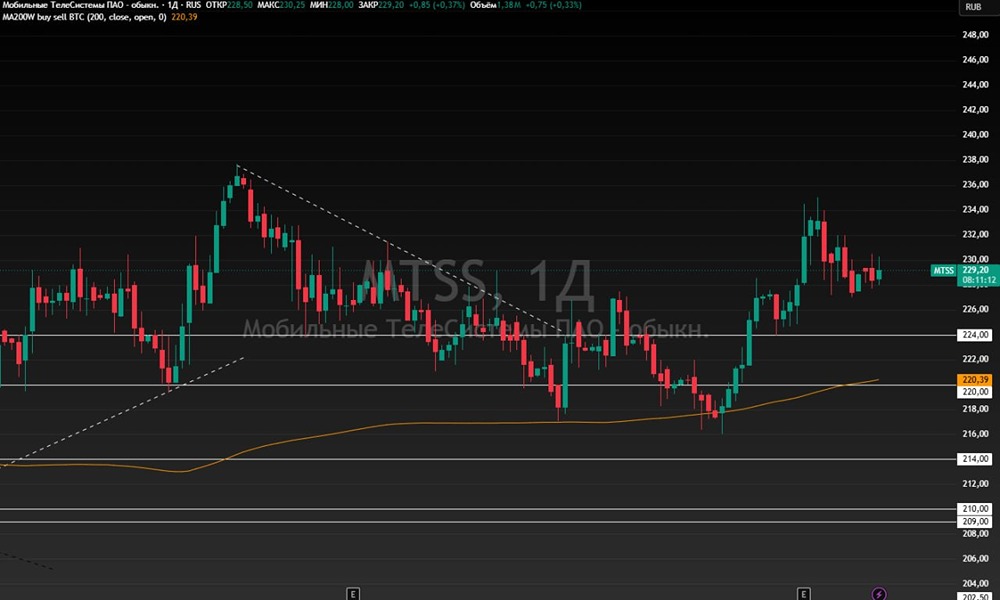Click the green MTSS last price label
Viewport: 1000px width, 600px height.
click(944, 270)
